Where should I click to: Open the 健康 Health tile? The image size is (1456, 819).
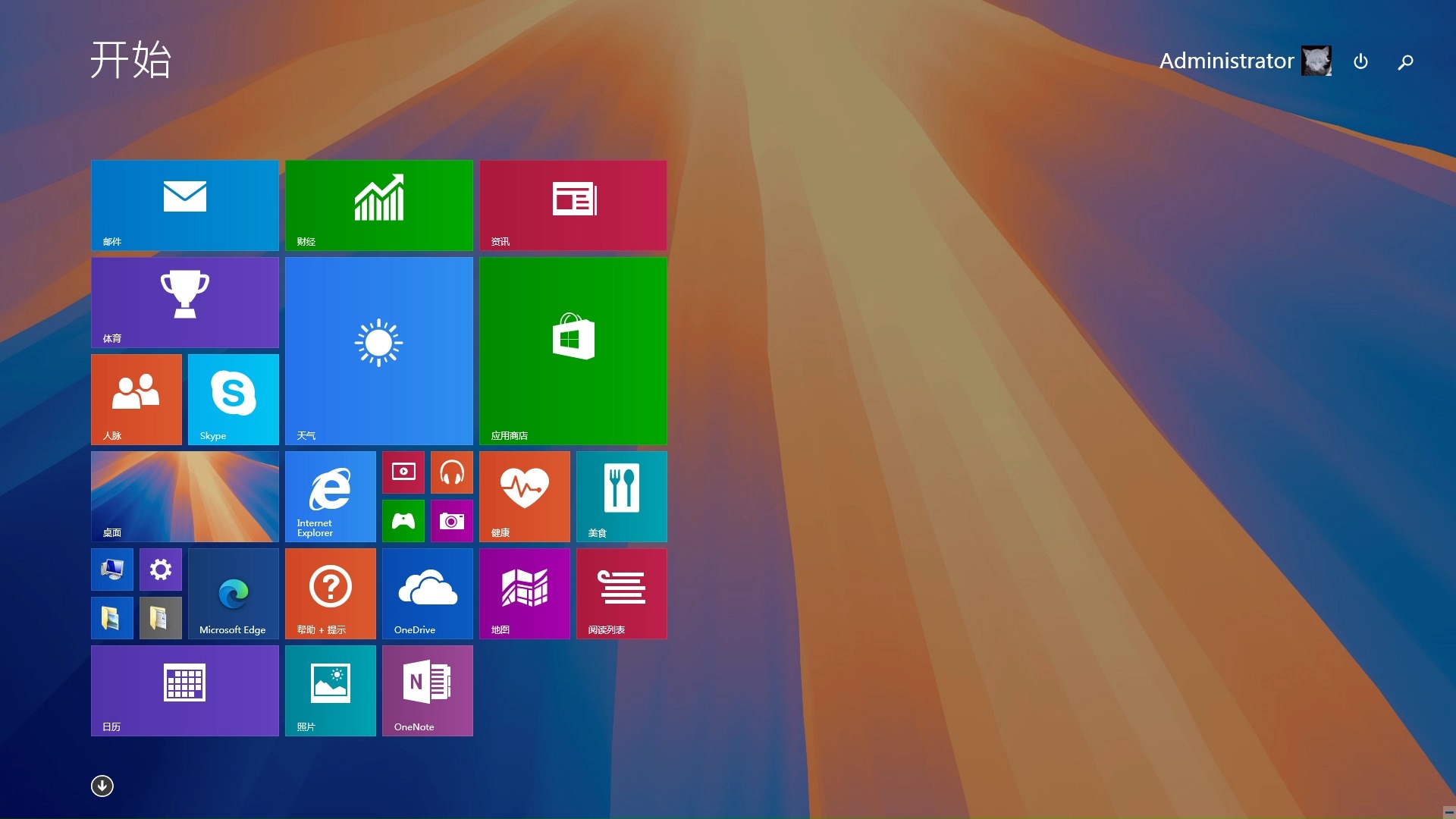click(525, 497)
